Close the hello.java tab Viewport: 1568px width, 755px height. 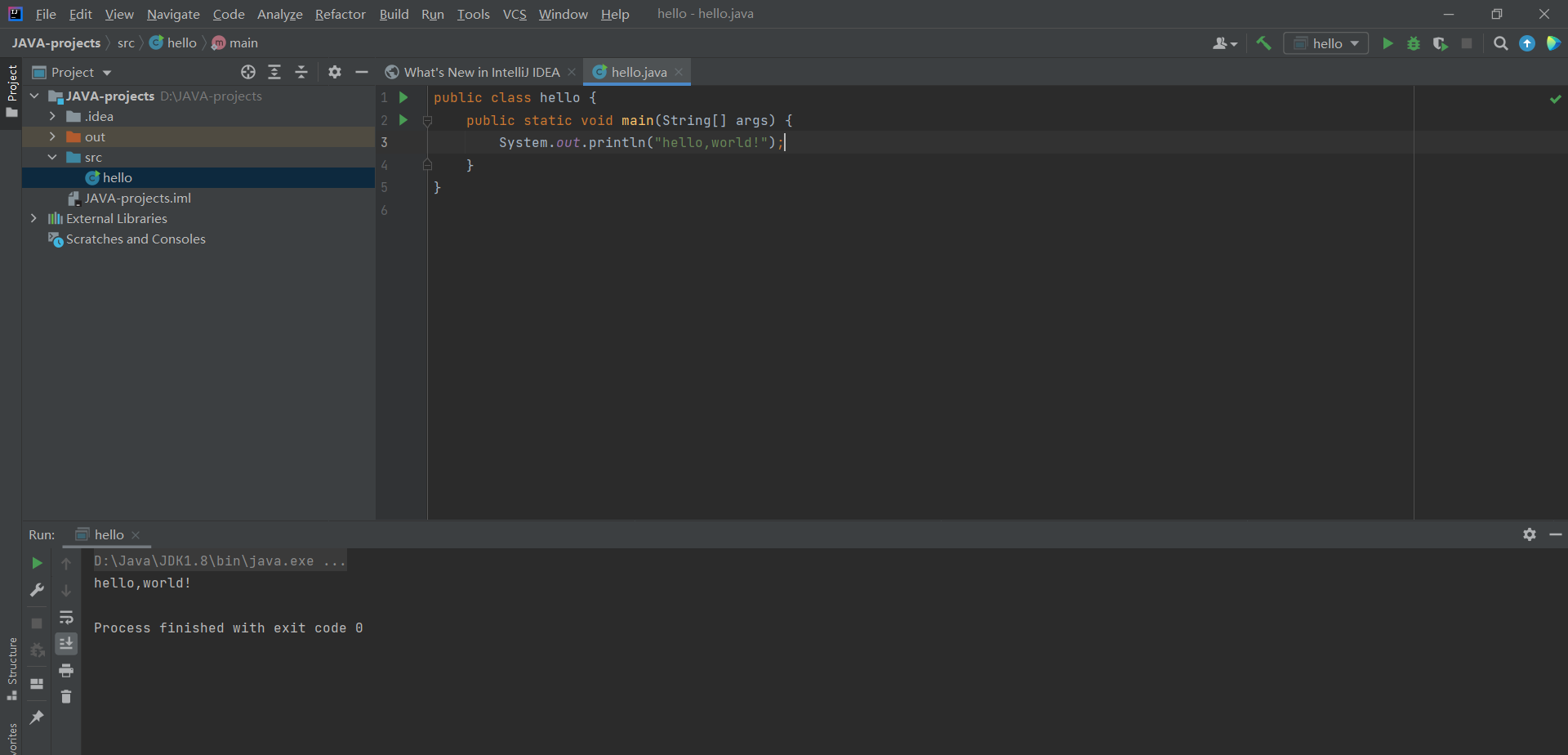coord(679,72)
